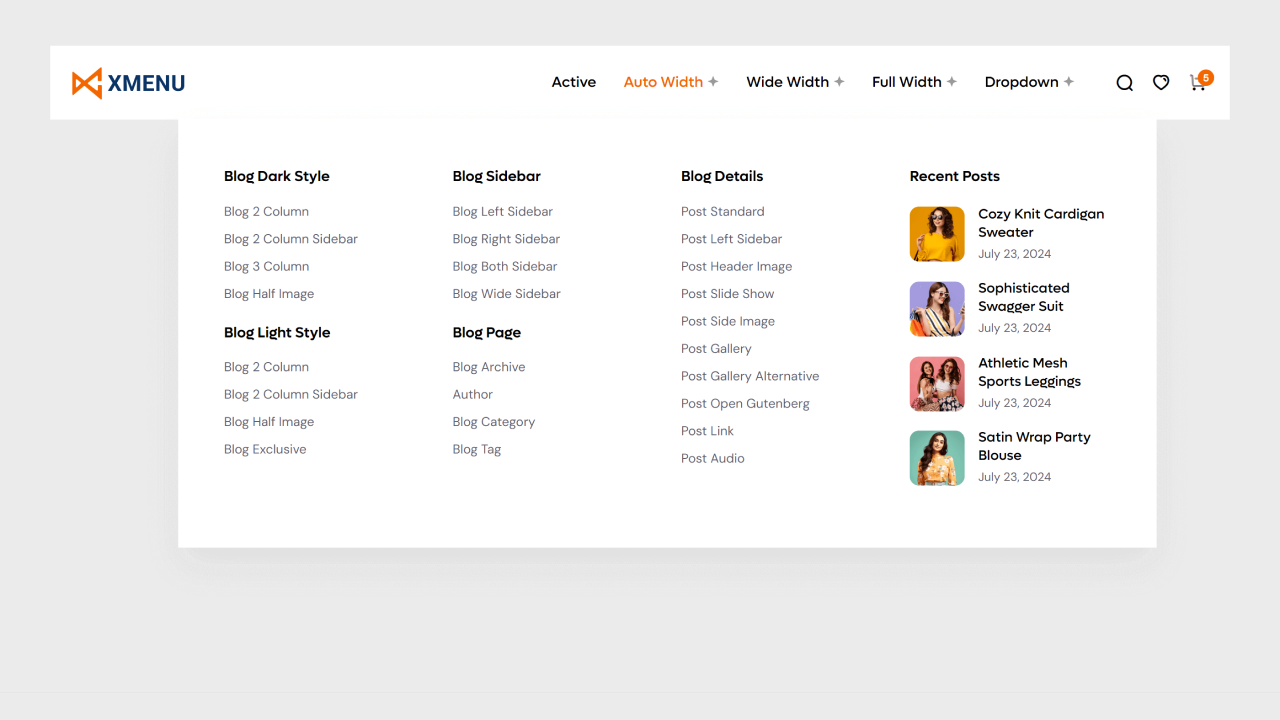Click Athletic Mesh Sports Leggings thumbnail
Viewport: 1280px width, 720px height.
pos(937,384)
